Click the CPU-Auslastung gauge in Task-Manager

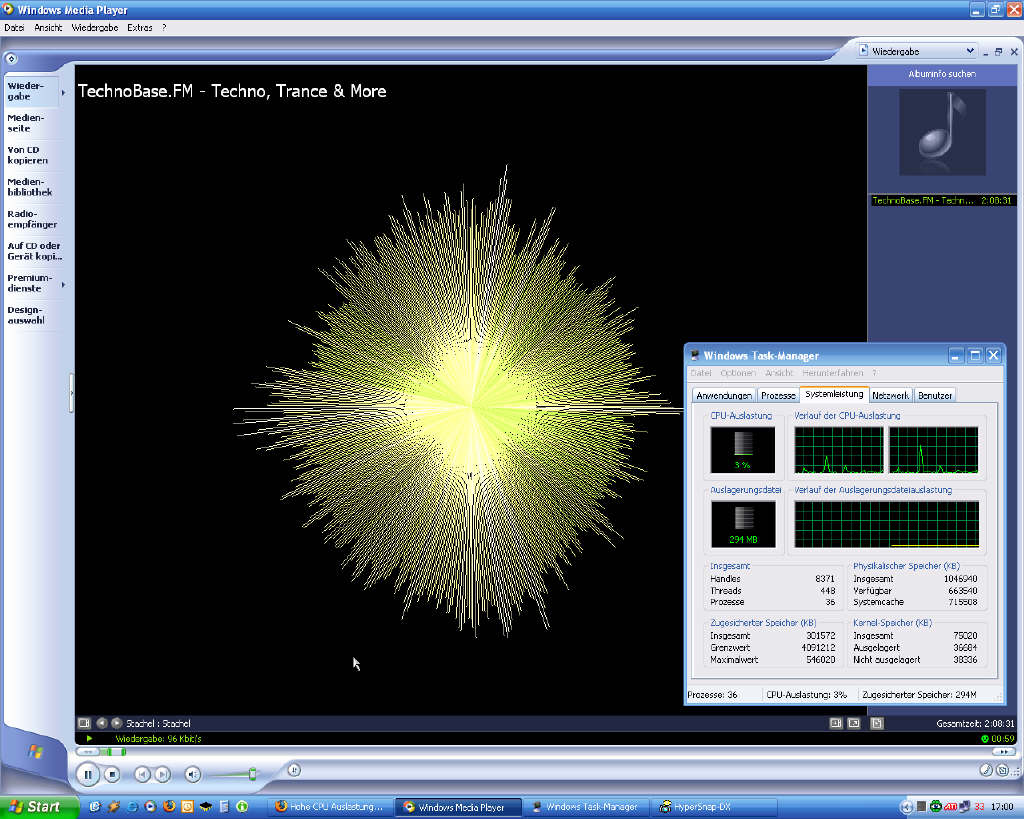tap(743, 450)
